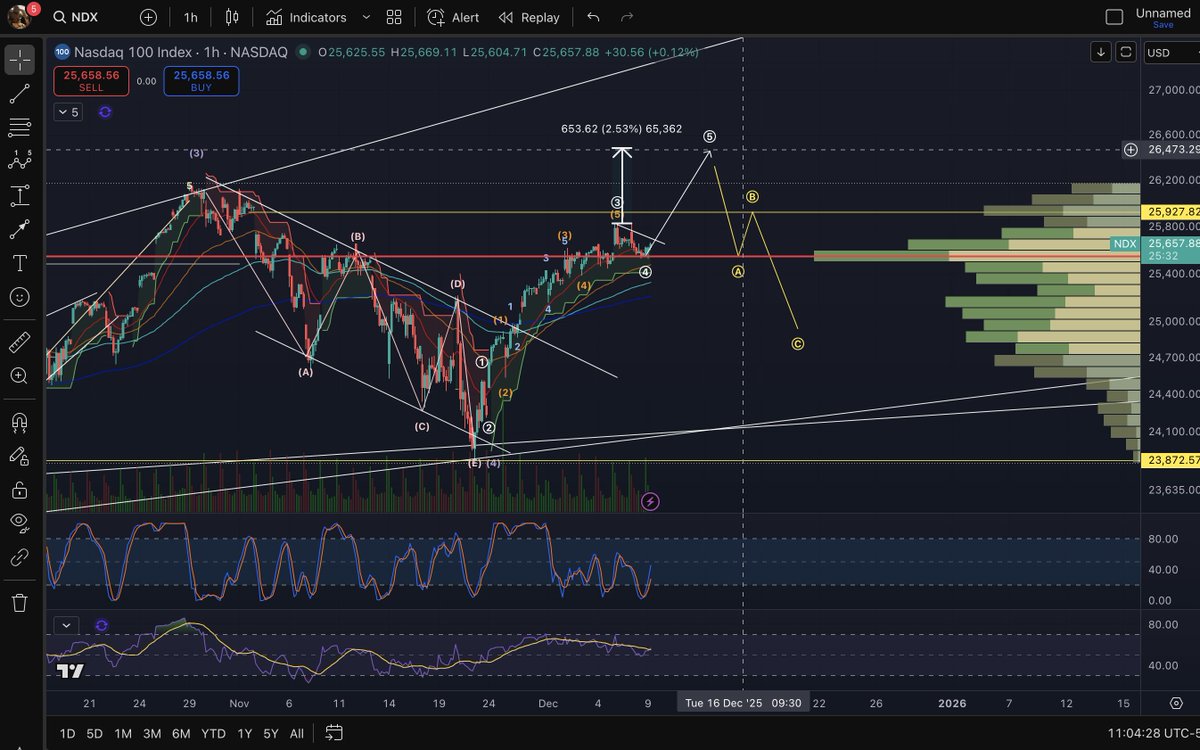The width and height of the screenshot is (1200, 750).
Task: Start bar Replay mode
Action: (529, 17)
